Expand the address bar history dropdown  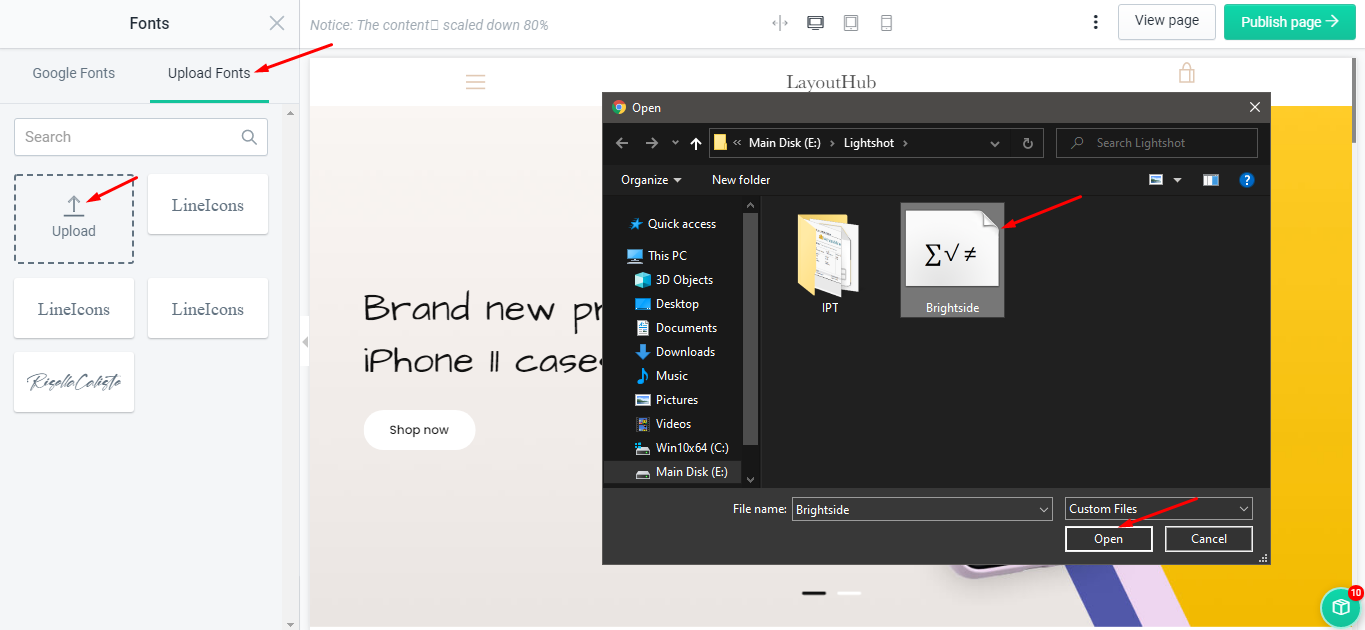[x=995, y=143]
